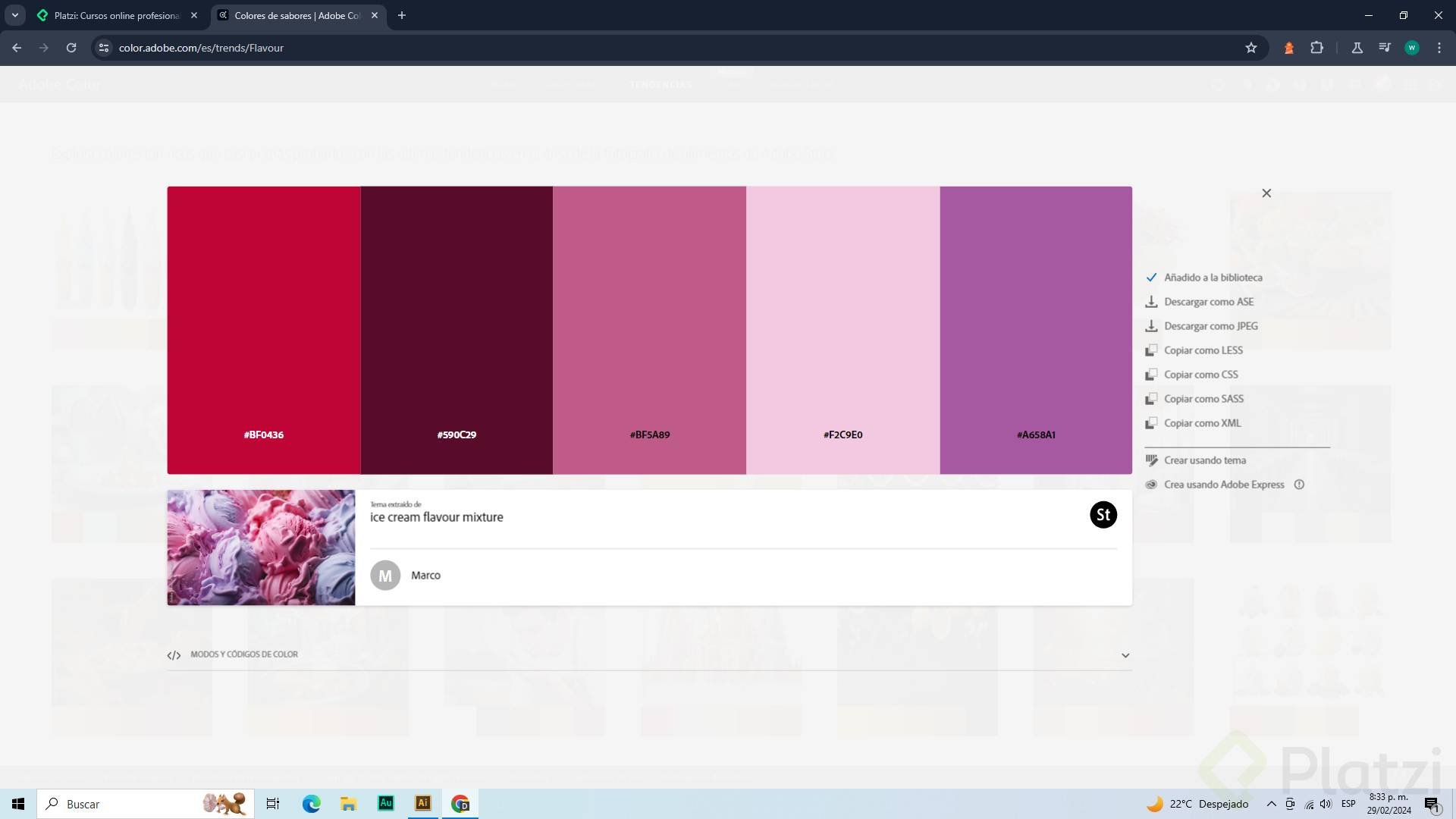The image size is (1456, 819).
Task: Click the code icon beside Modos y códigos
Action: pos(174,655)
